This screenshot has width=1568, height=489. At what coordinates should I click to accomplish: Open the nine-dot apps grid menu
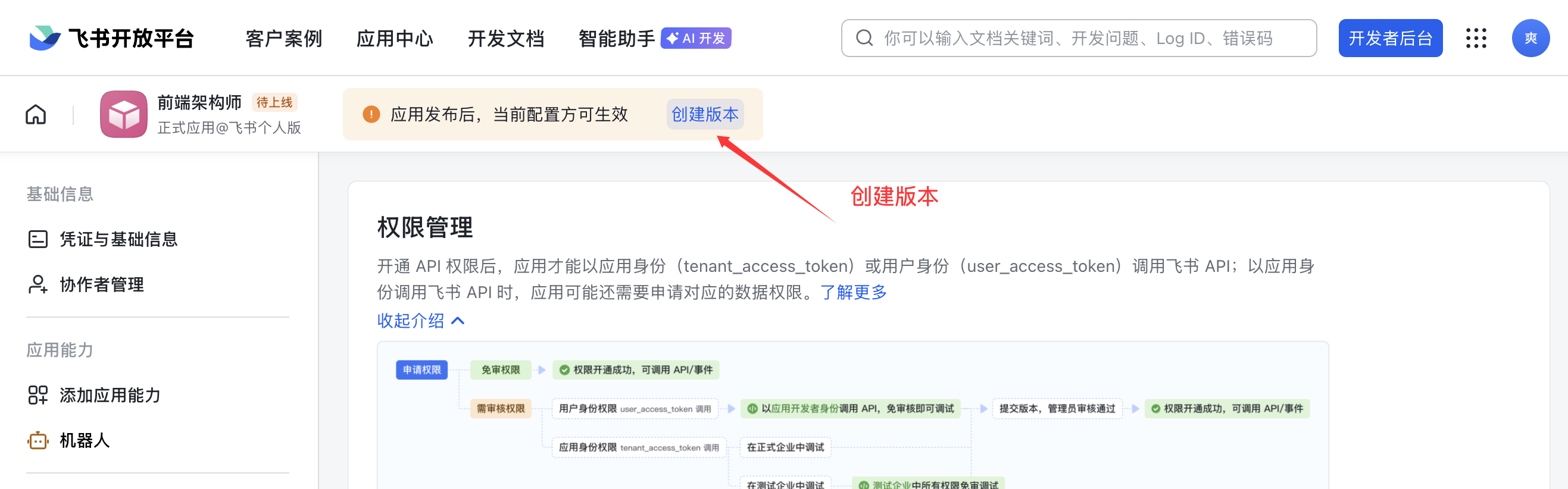coord(1476,38)
